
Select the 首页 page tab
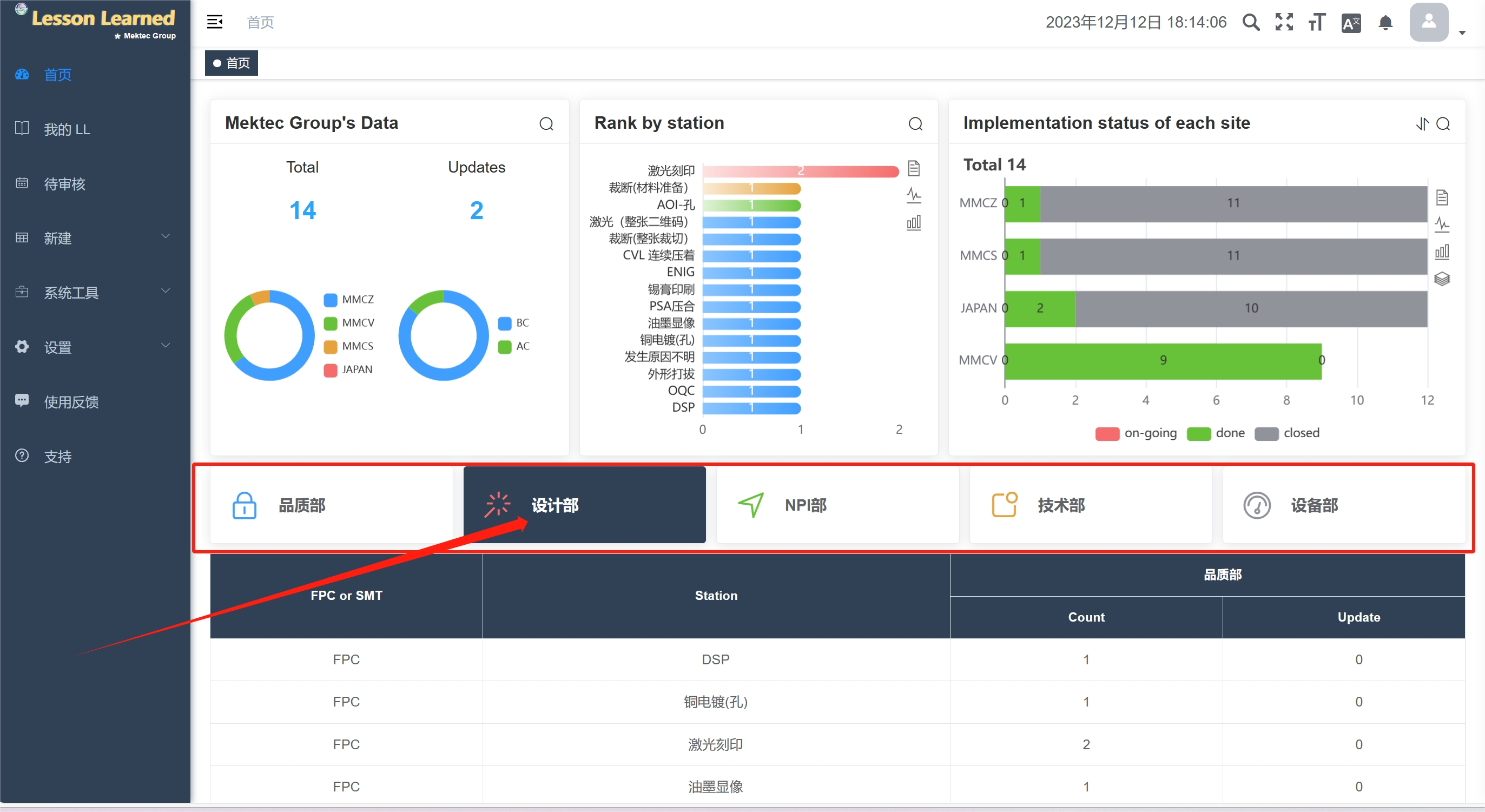click(x=231, y=63)
